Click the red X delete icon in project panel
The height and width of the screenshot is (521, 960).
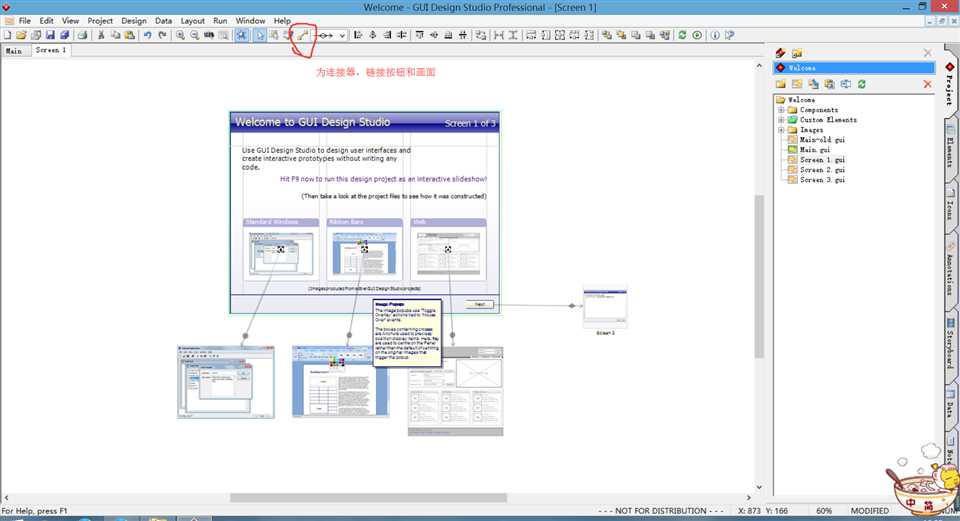[927, 84]
